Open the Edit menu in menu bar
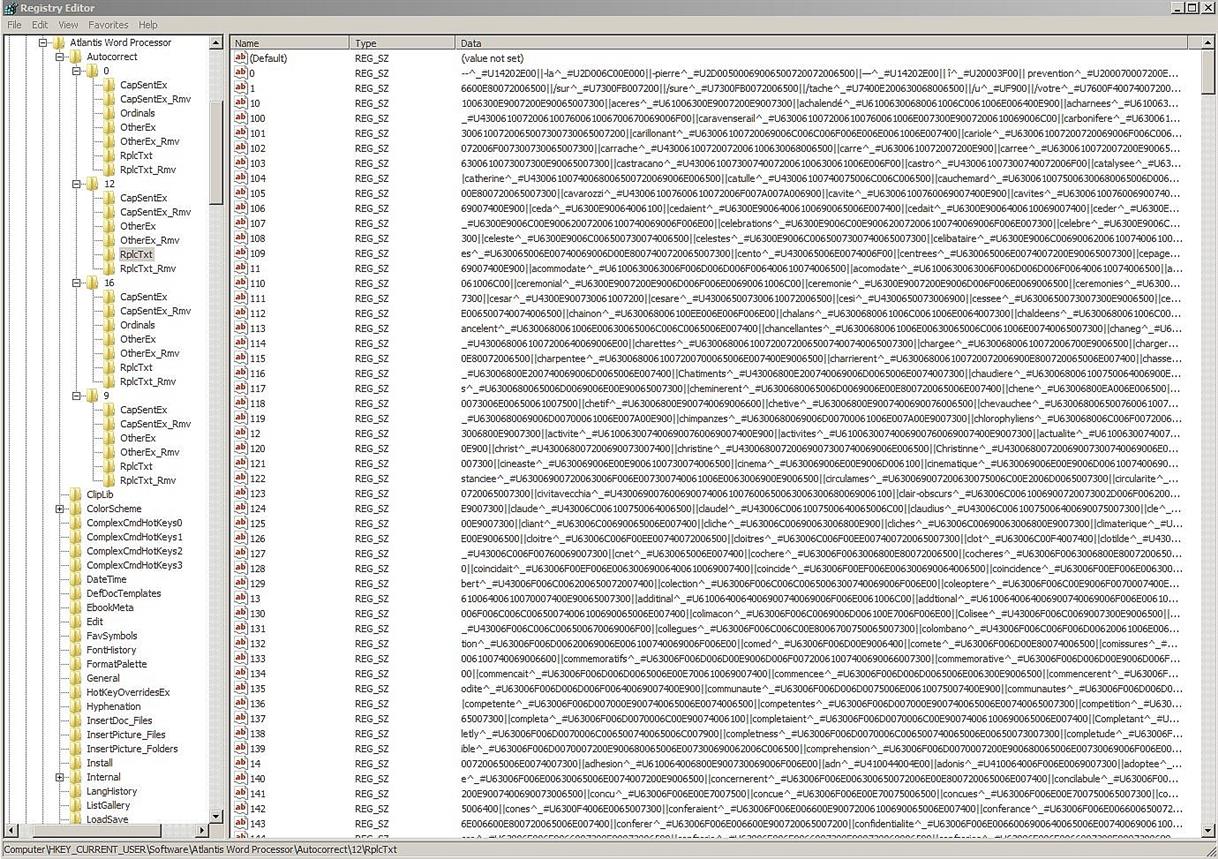This screenshot has width=1218, height=859. pos(40,24)
